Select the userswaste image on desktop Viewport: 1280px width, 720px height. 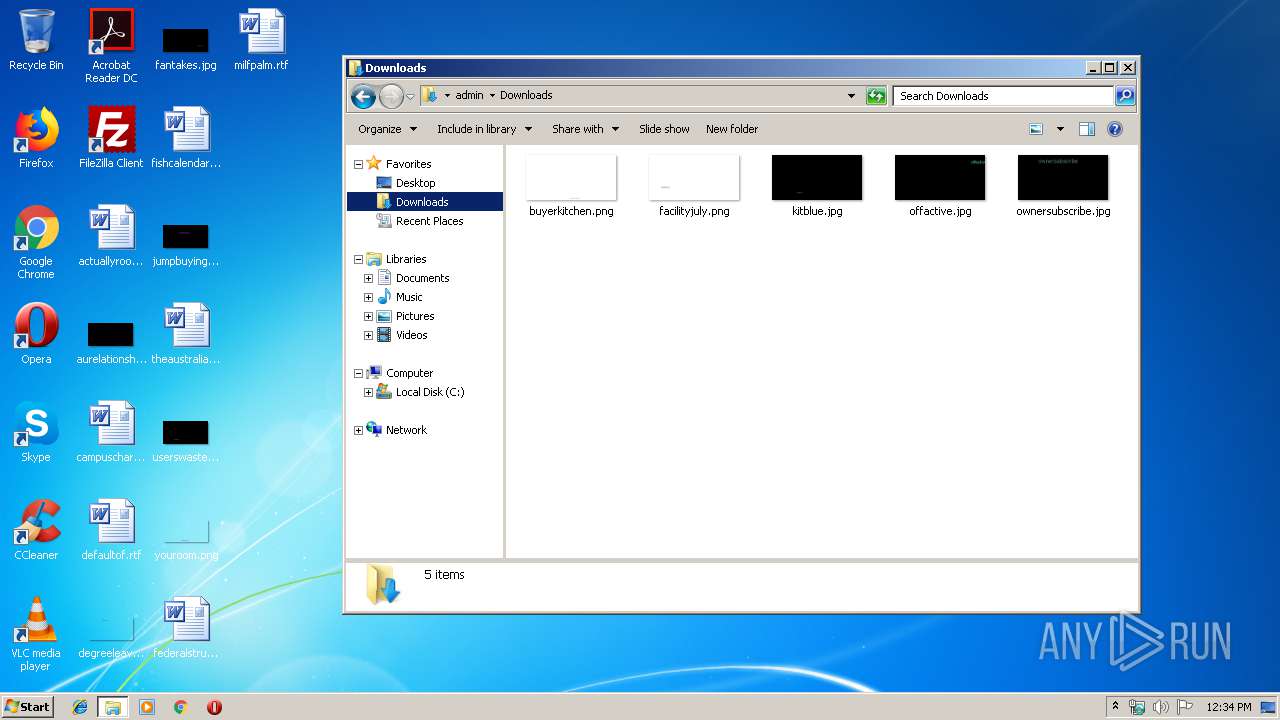point(186,440)
